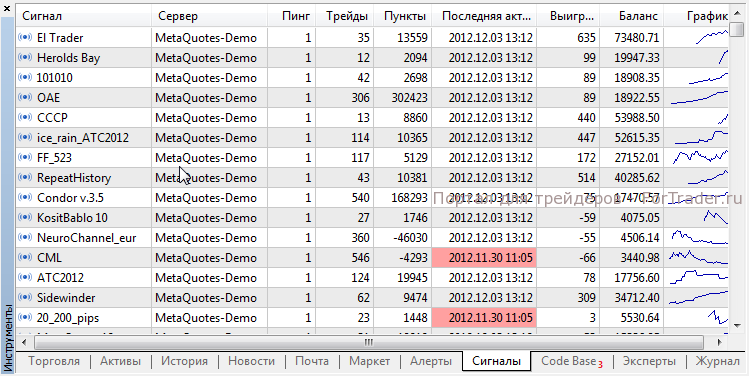Select the OAE signal name
Image resolution: width=749 pixels, height=376 pixels.
(48, 98)
